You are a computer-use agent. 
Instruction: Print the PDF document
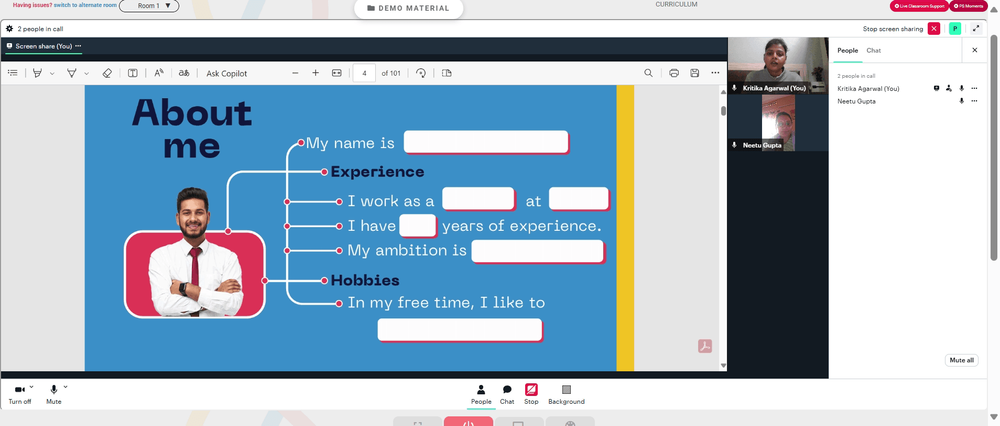674,73
